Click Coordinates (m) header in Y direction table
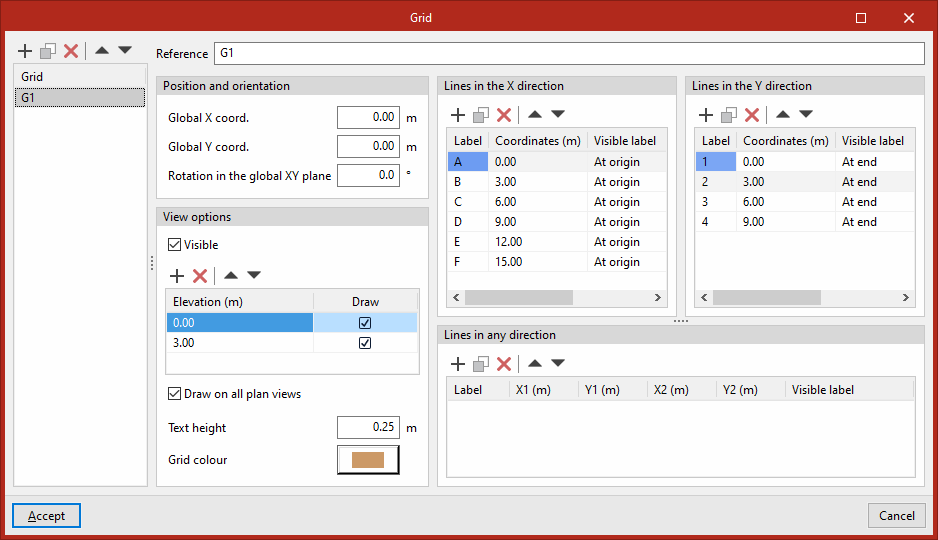The width and height of the screenshot is (938, 540). point(785,141)
